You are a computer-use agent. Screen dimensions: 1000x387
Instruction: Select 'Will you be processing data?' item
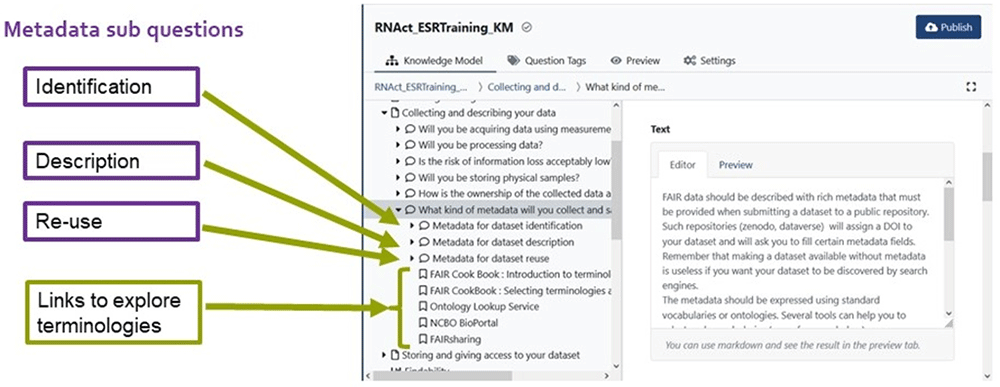click(480, 145)
